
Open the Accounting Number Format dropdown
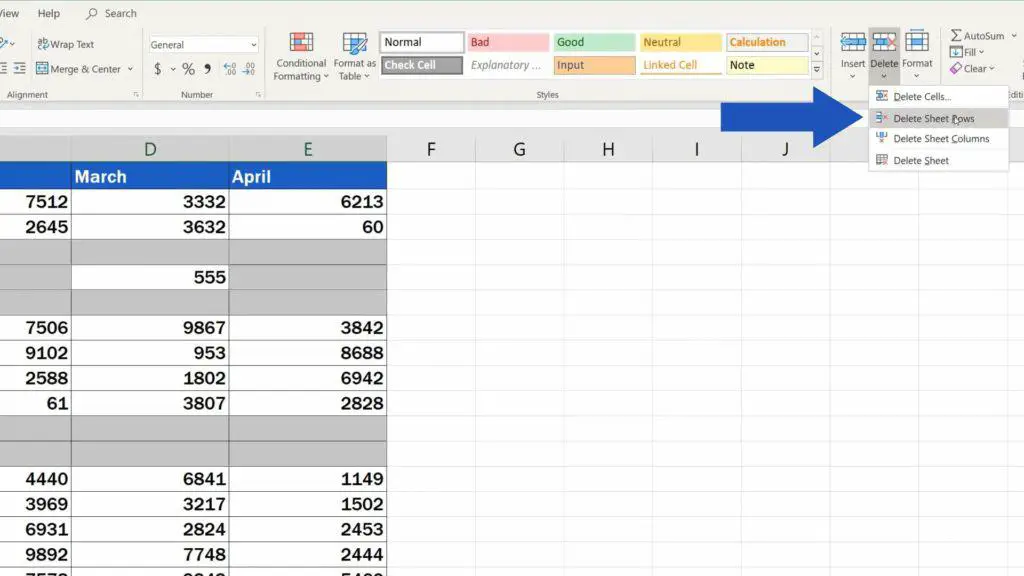(172, 70)
